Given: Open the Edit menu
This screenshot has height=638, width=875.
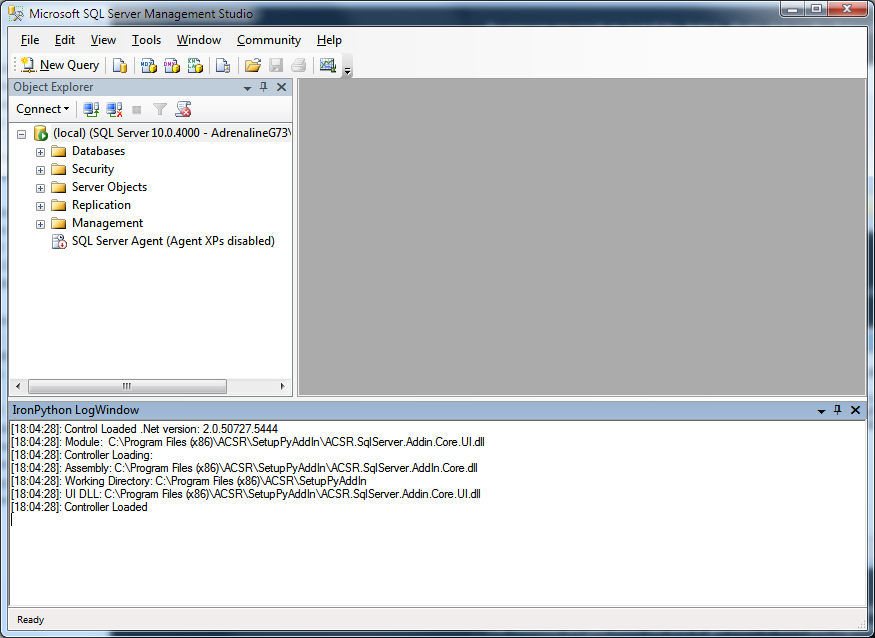Looking at the screenshot, I should [65, 40].
